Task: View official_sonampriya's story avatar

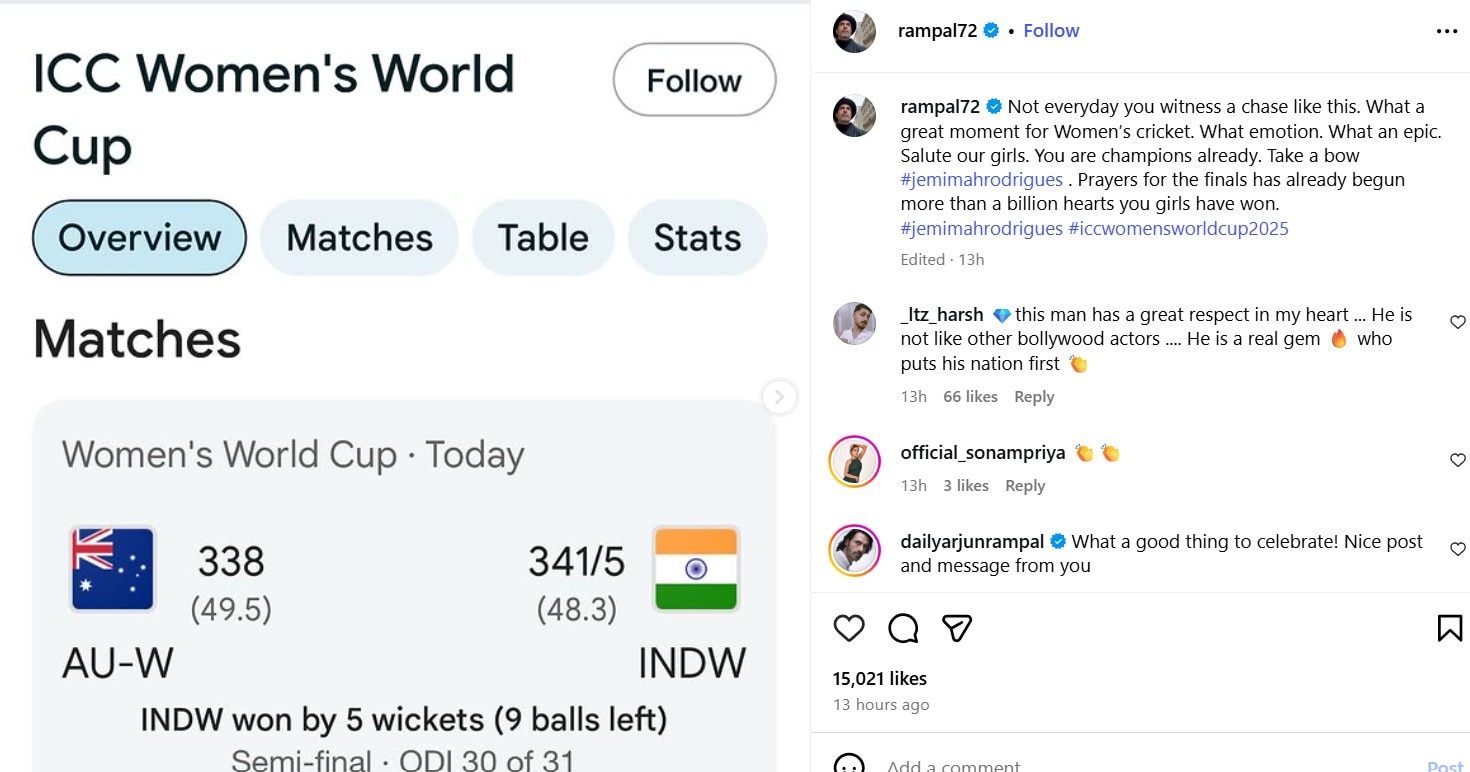Action: coord(855,461)
